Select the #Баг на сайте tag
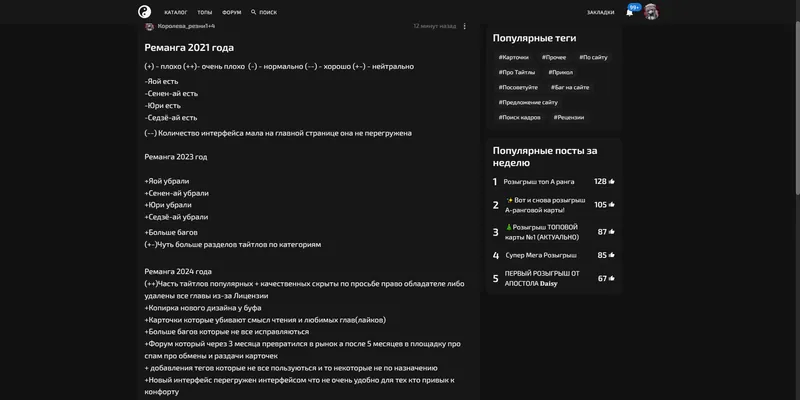 (x=570, y=87)
